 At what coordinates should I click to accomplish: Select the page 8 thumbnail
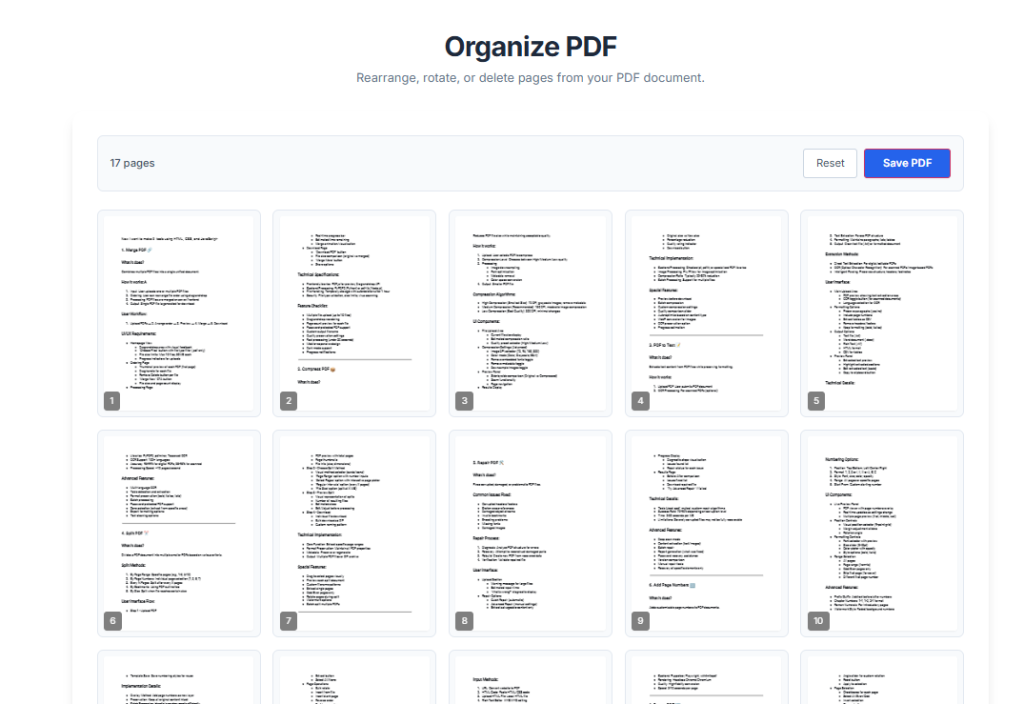pyautogui.click(x=530, y=532)
